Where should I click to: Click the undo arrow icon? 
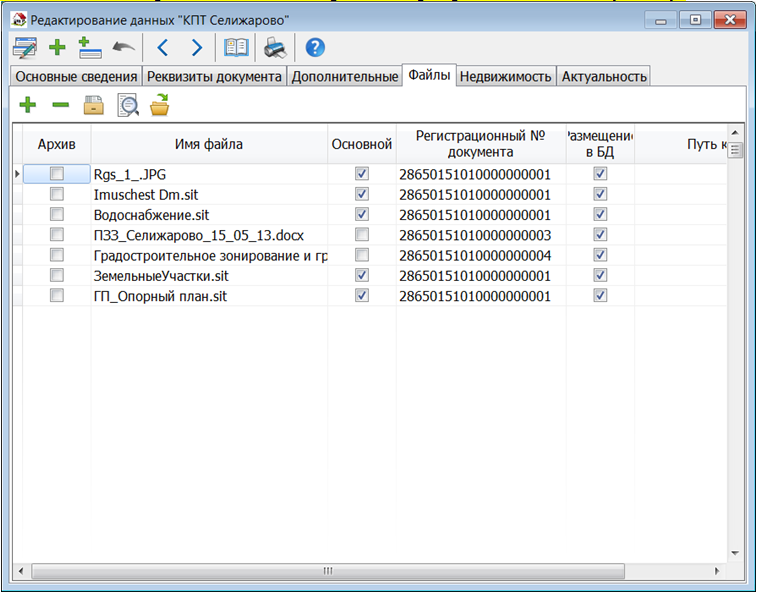coord(123,47)
